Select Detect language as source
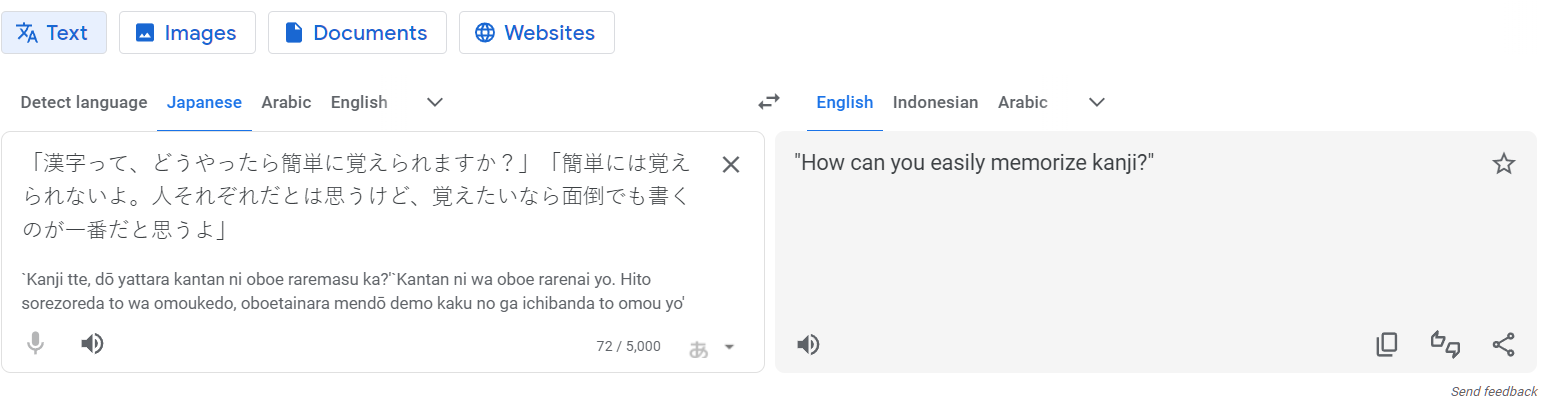Image resolution: width=1553 pixels, height=404 pixels. pyautogui.click(x=84, y=102)
